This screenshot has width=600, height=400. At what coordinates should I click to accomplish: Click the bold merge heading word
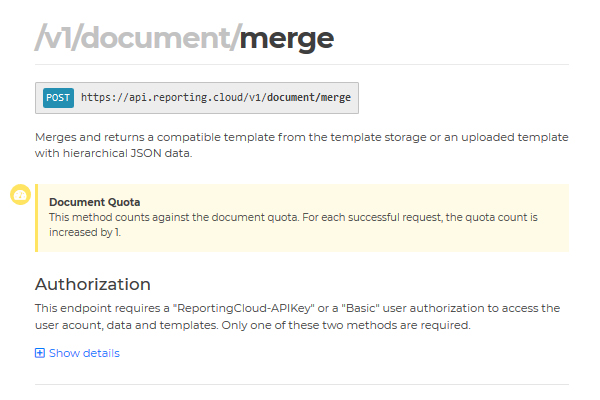coord(287,39)
